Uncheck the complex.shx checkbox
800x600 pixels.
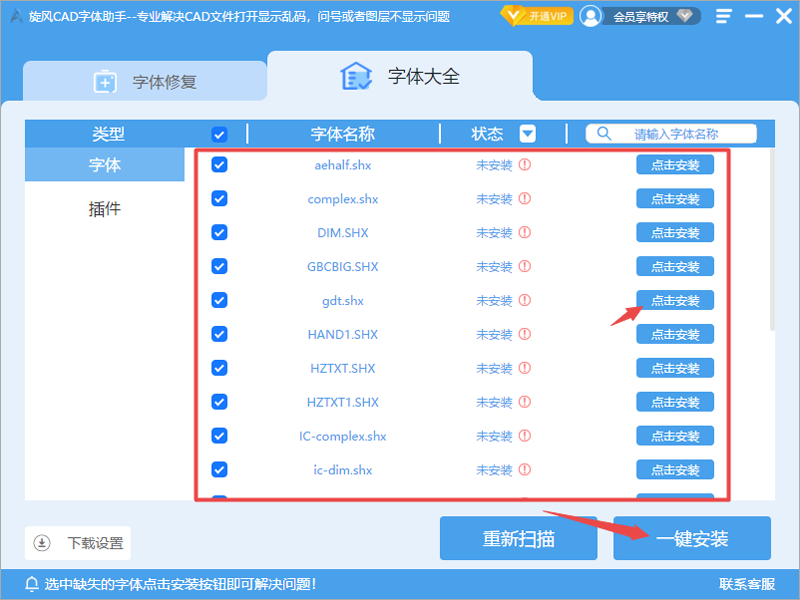point(219,198)
